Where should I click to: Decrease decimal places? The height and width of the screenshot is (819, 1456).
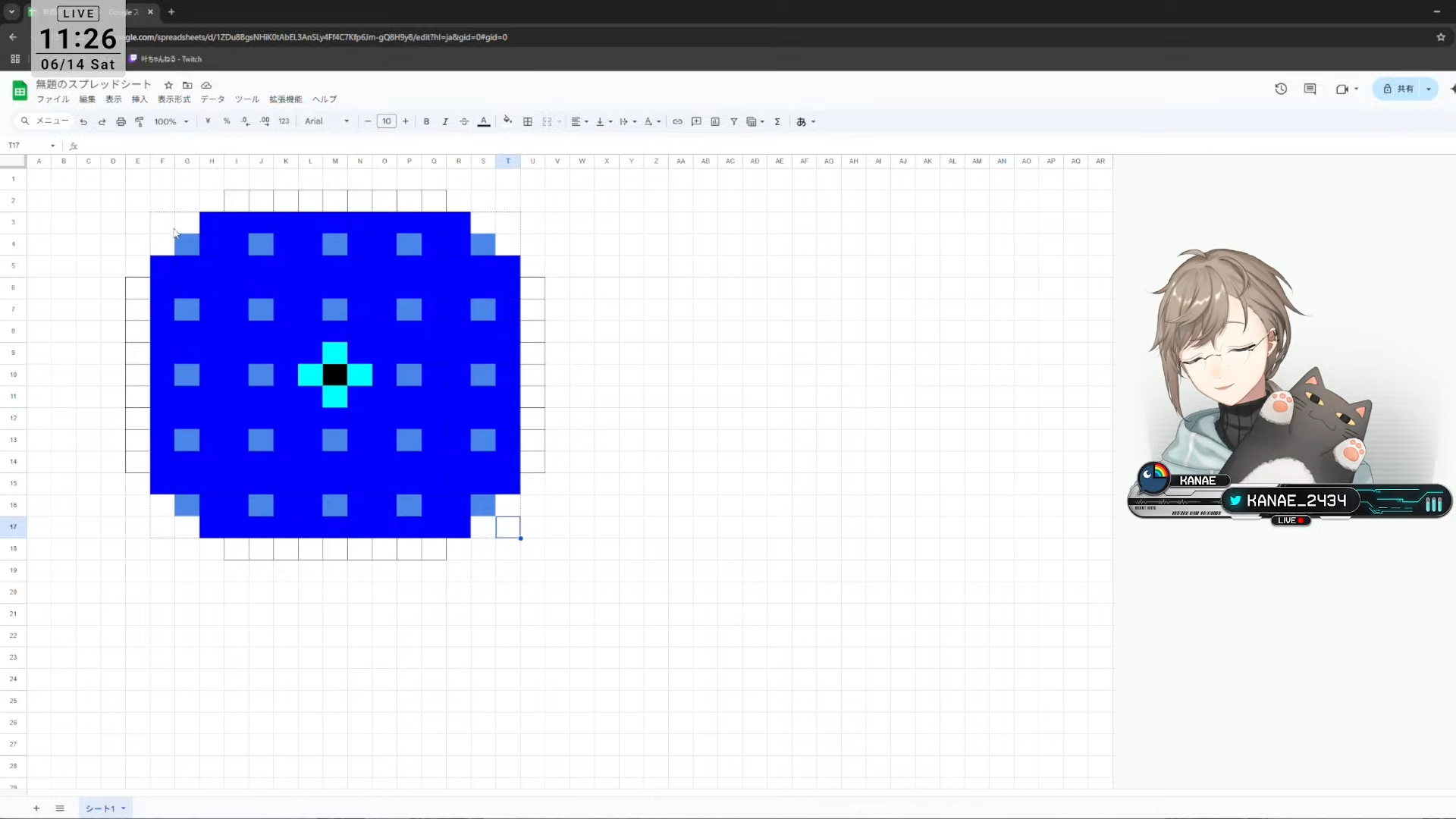(246, 121)
